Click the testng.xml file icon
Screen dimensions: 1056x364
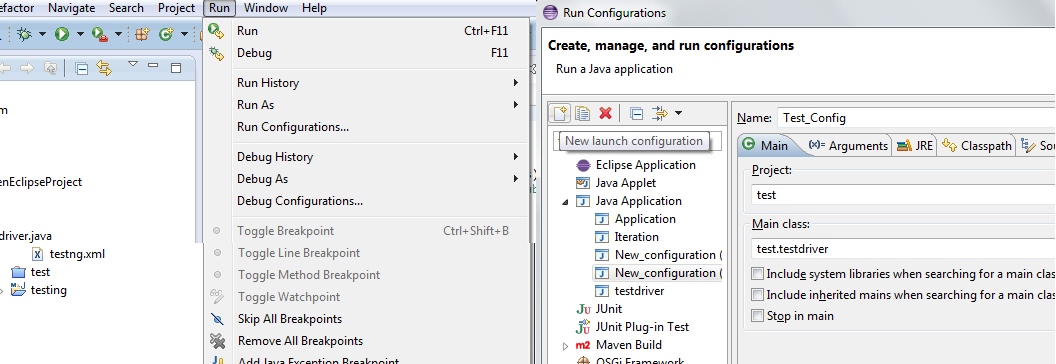(x=38, y=254)
